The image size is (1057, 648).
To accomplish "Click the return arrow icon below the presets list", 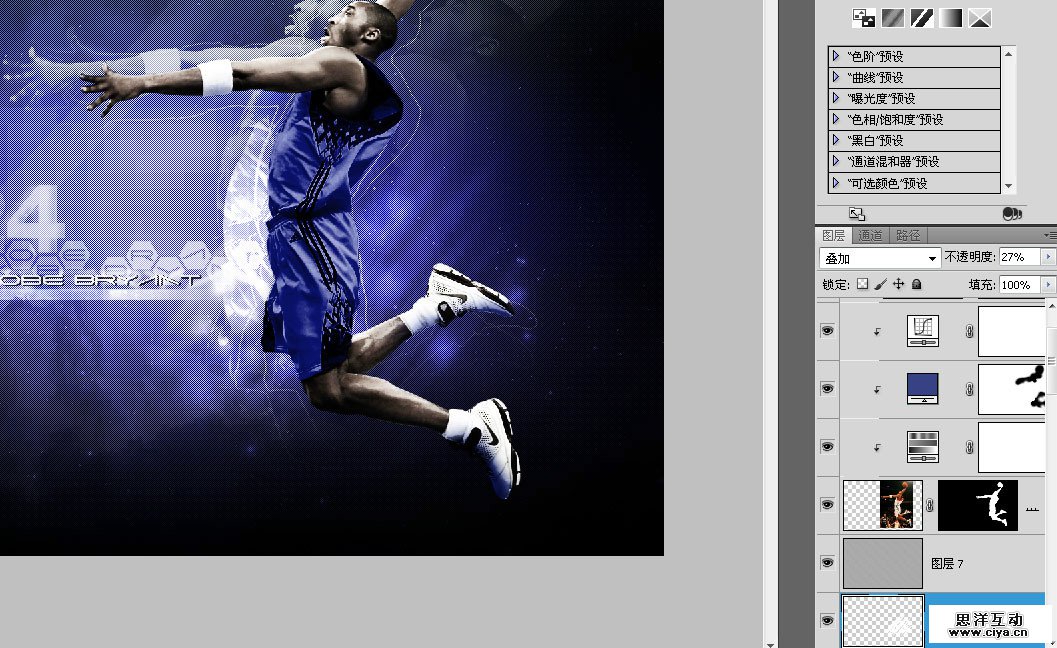I will [856, 213].
